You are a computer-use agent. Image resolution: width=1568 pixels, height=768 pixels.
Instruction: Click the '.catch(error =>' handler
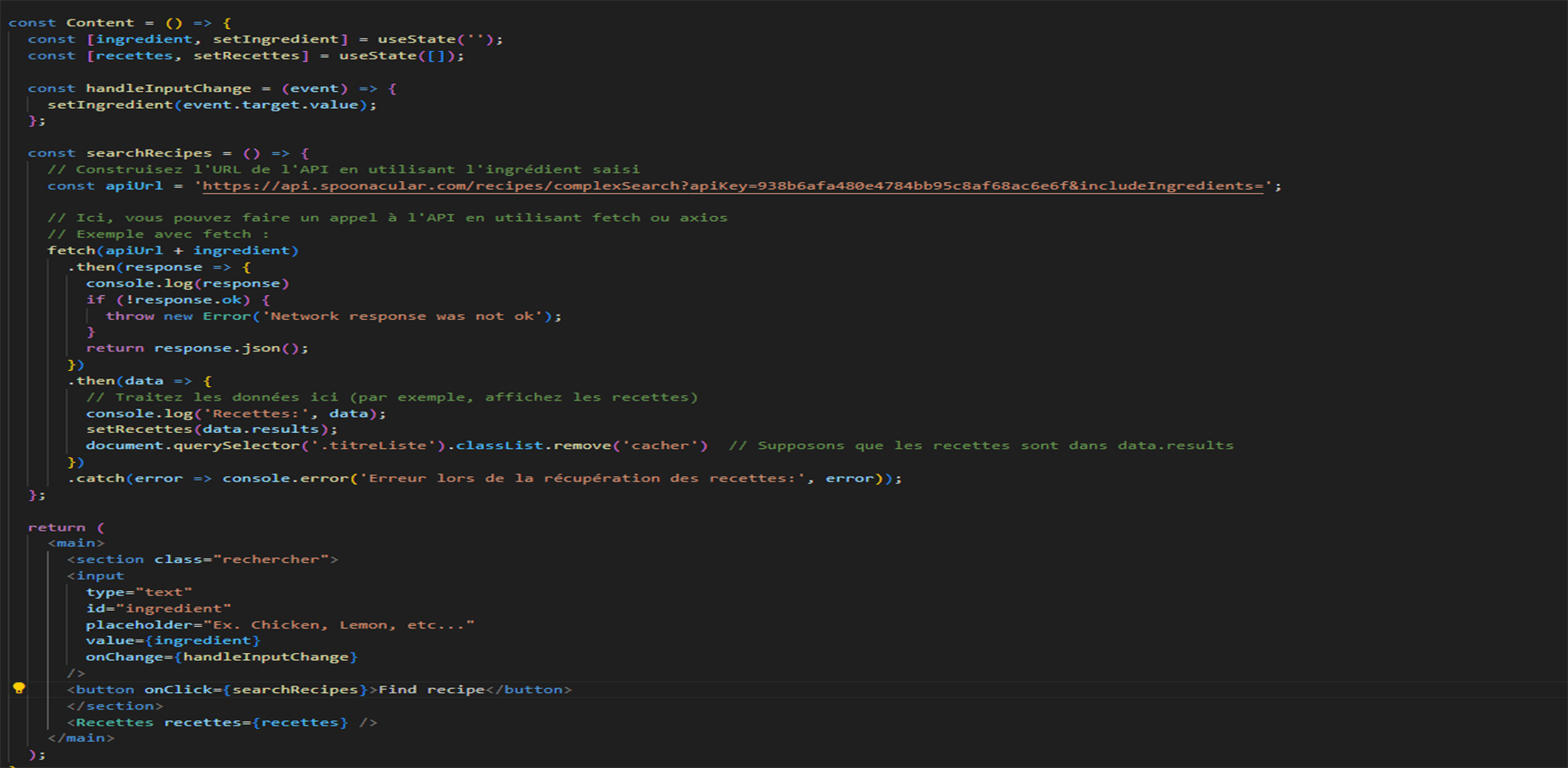(140, 479)
